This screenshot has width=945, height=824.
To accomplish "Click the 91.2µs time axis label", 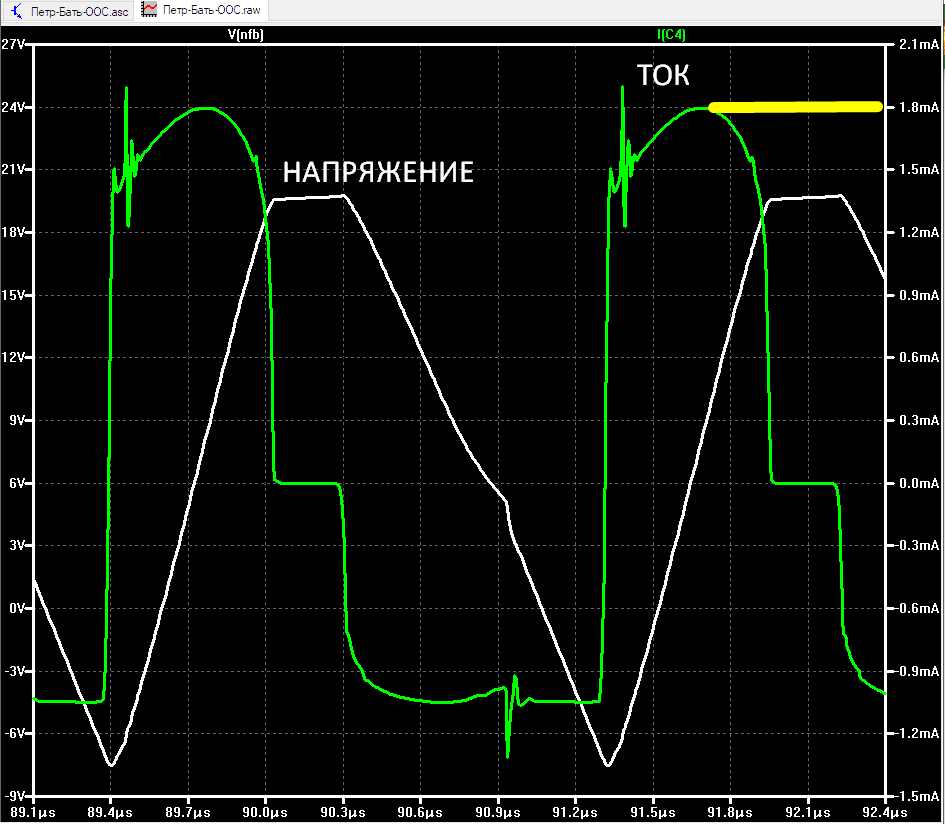I will click(575, 813).
